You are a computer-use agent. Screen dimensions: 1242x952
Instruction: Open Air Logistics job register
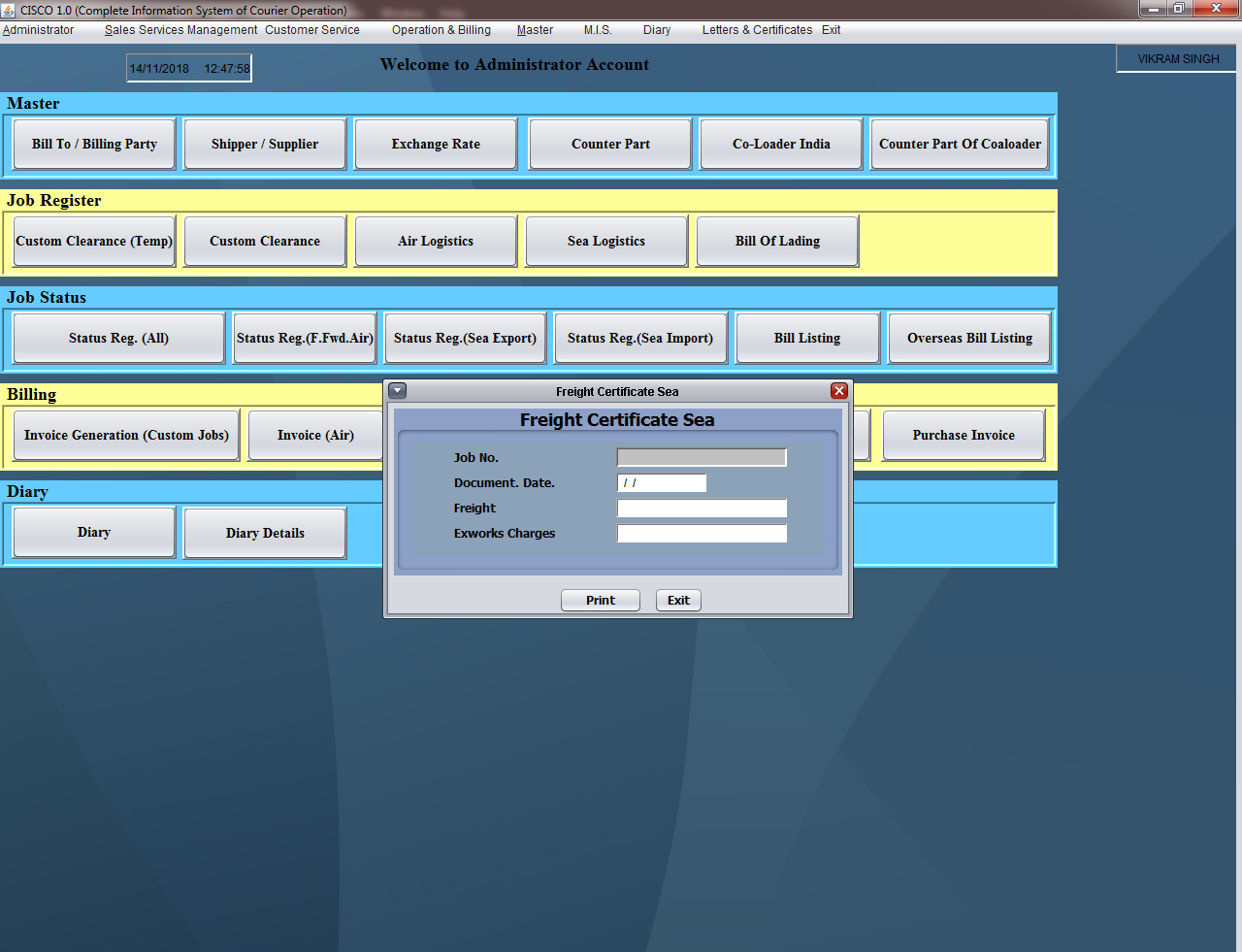(436, 241)
